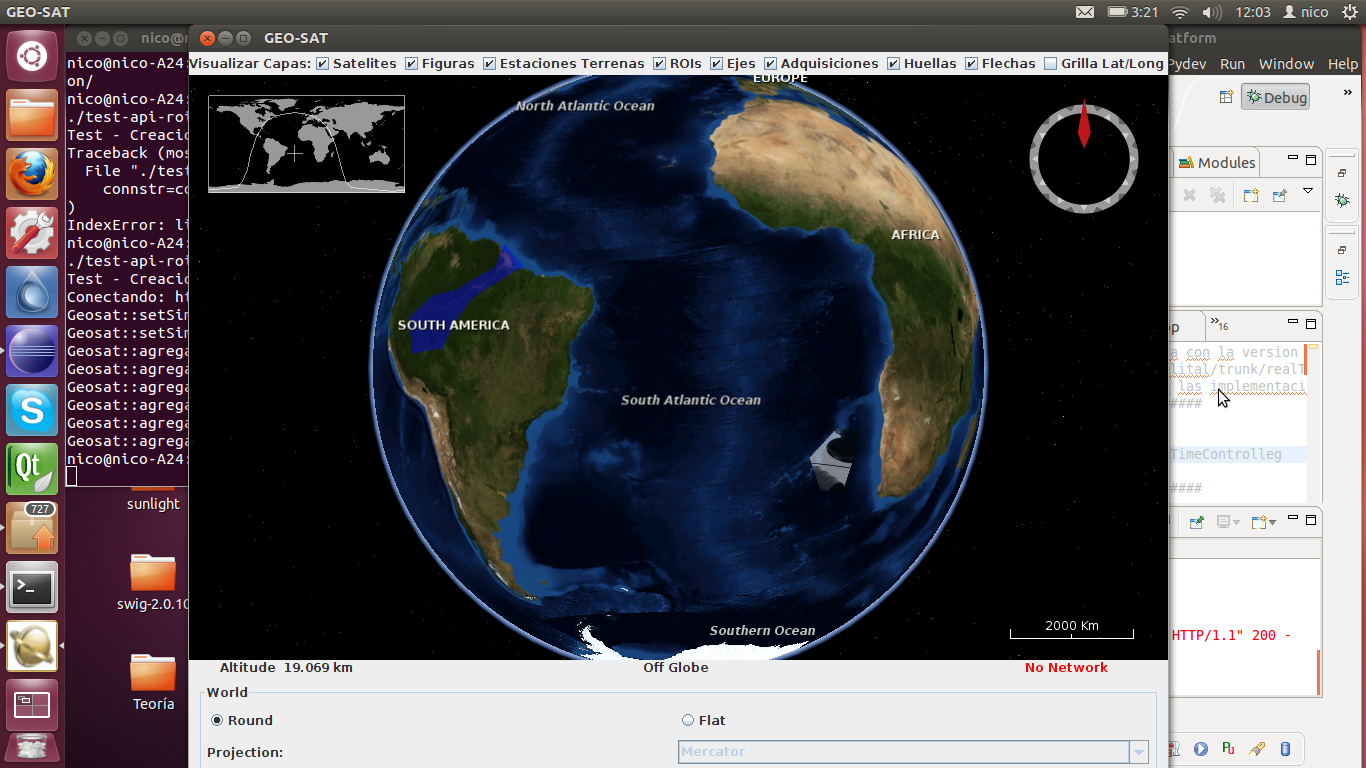1366x768 pixels.
Task: Uncheck the Satelites layer checkbox
Action: 323,64
